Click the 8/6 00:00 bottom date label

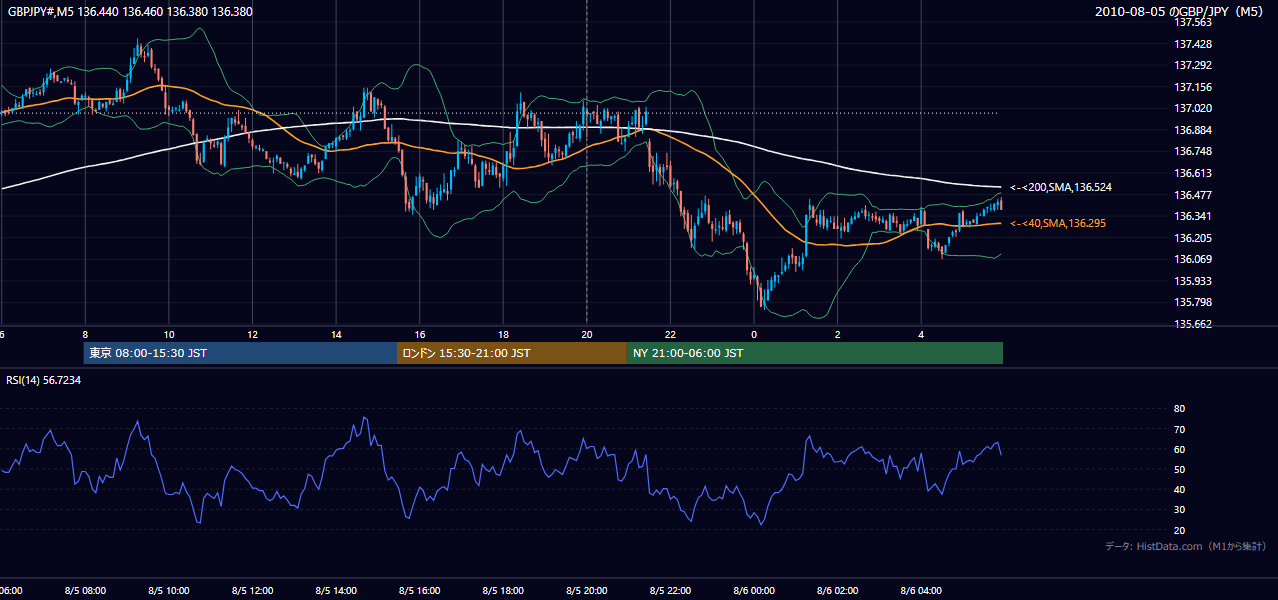pyautogui.click(x=754, y=591)
